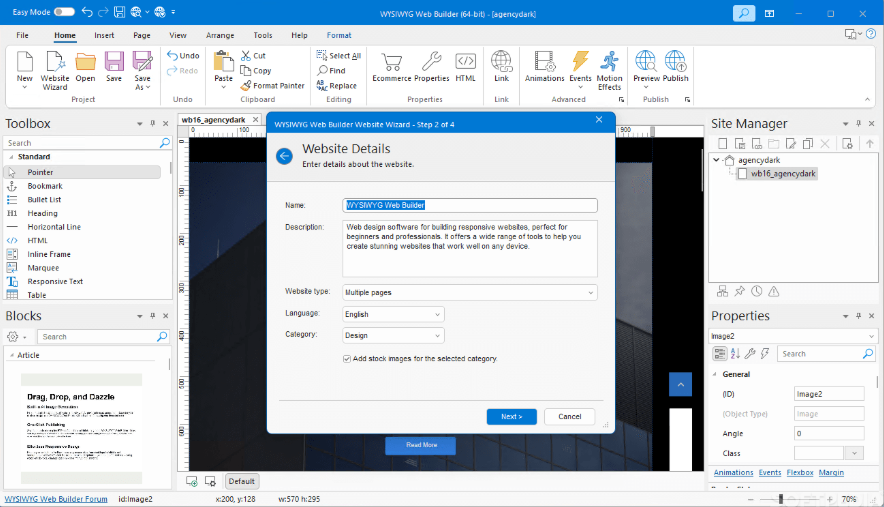Open the Flexbox properties link
Screen dimensions: 884x507
click(800, 473)
